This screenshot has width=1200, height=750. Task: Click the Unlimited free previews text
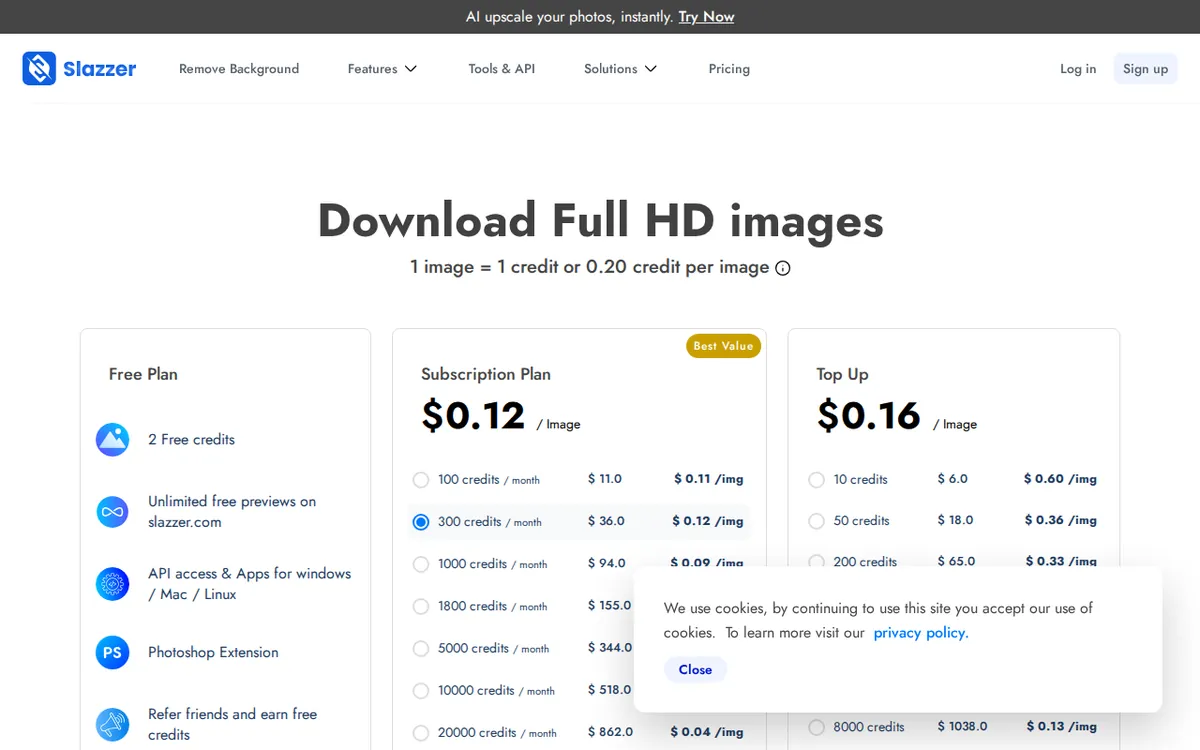[x=232, y=512]
